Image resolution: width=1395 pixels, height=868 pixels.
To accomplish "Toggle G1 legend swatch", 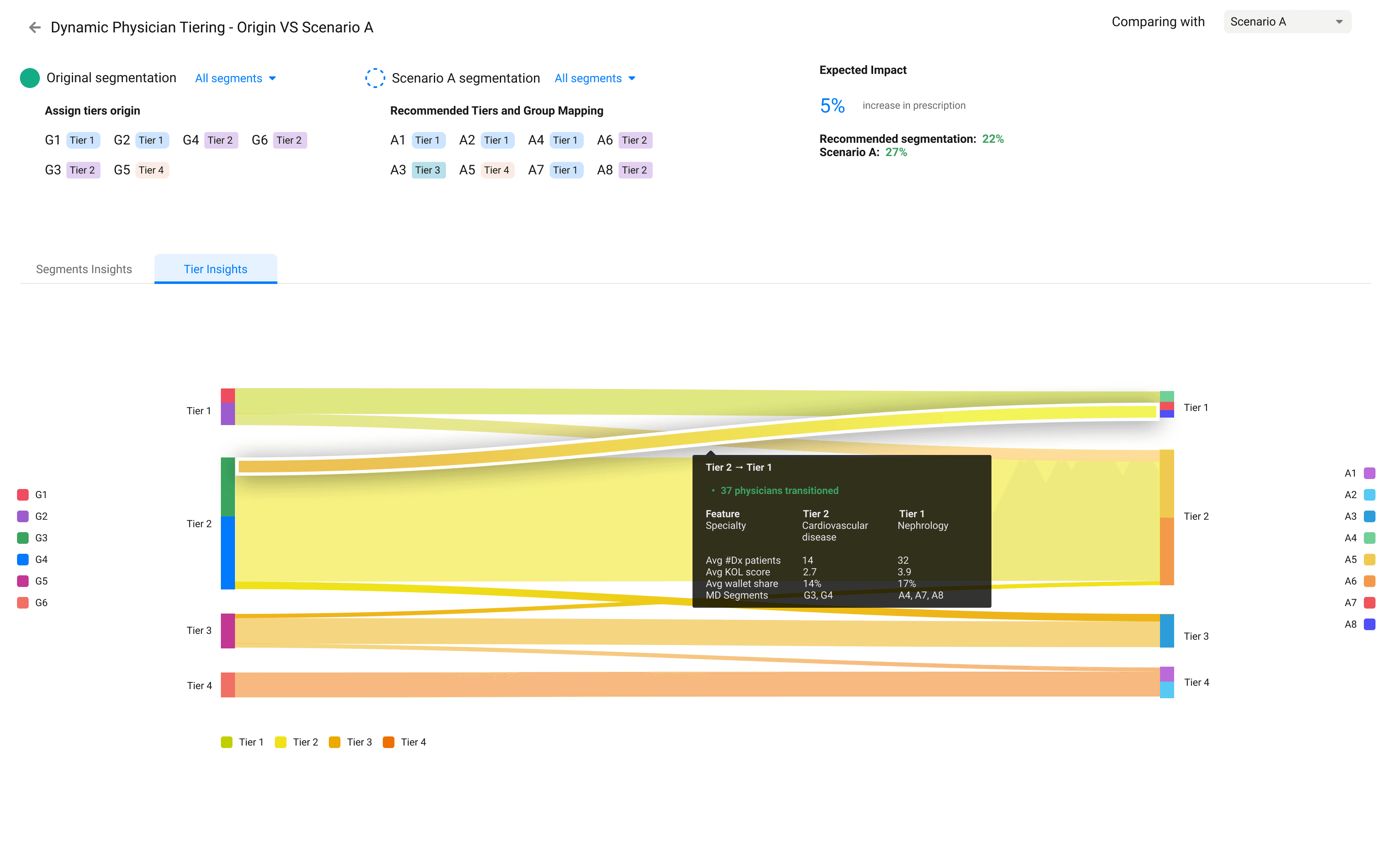I will (x=23, y=495).
